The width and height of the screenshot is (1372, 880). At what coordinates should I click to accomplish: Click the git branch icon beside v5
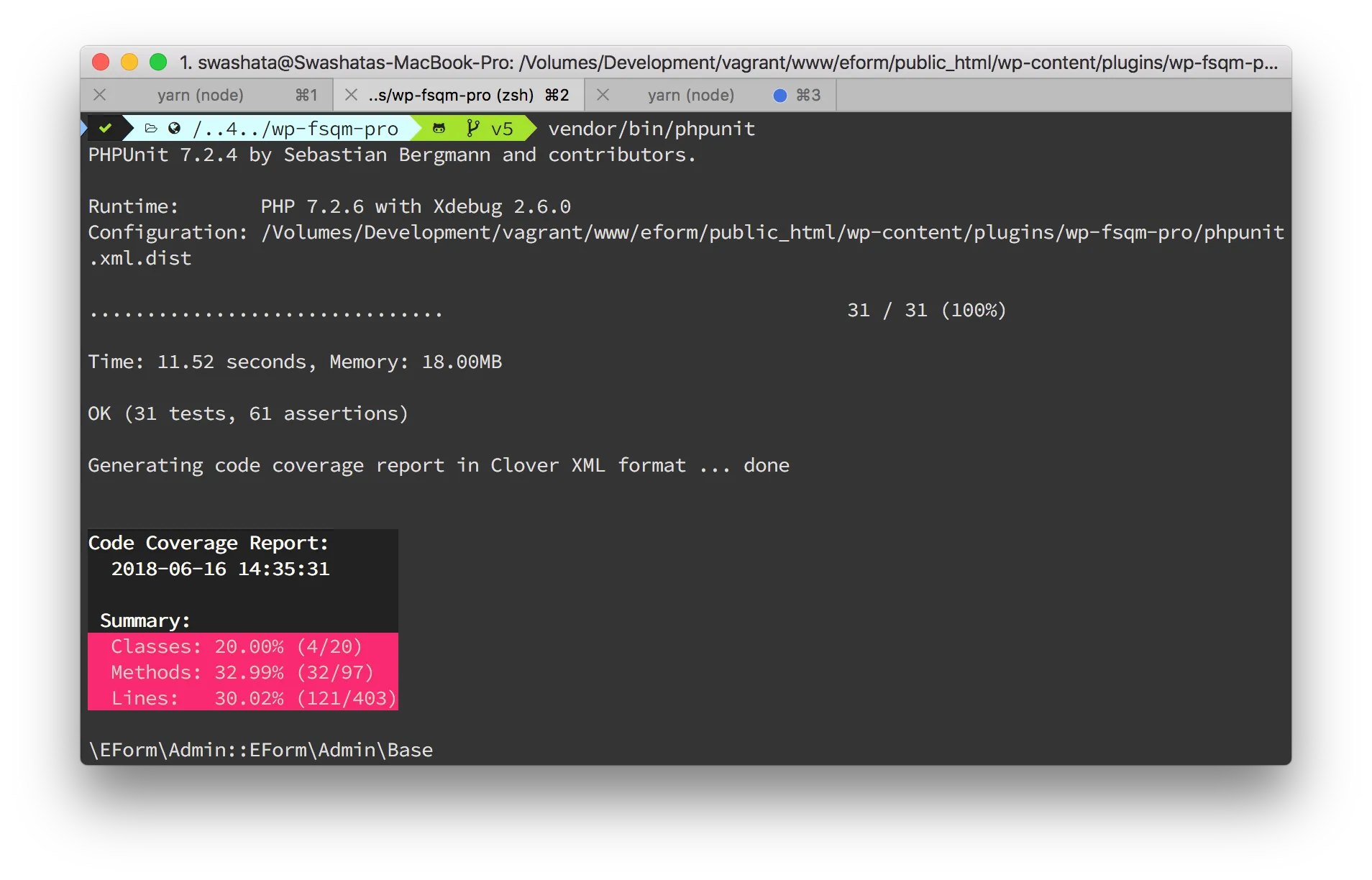pyautogui.click(x=472, y=129)
